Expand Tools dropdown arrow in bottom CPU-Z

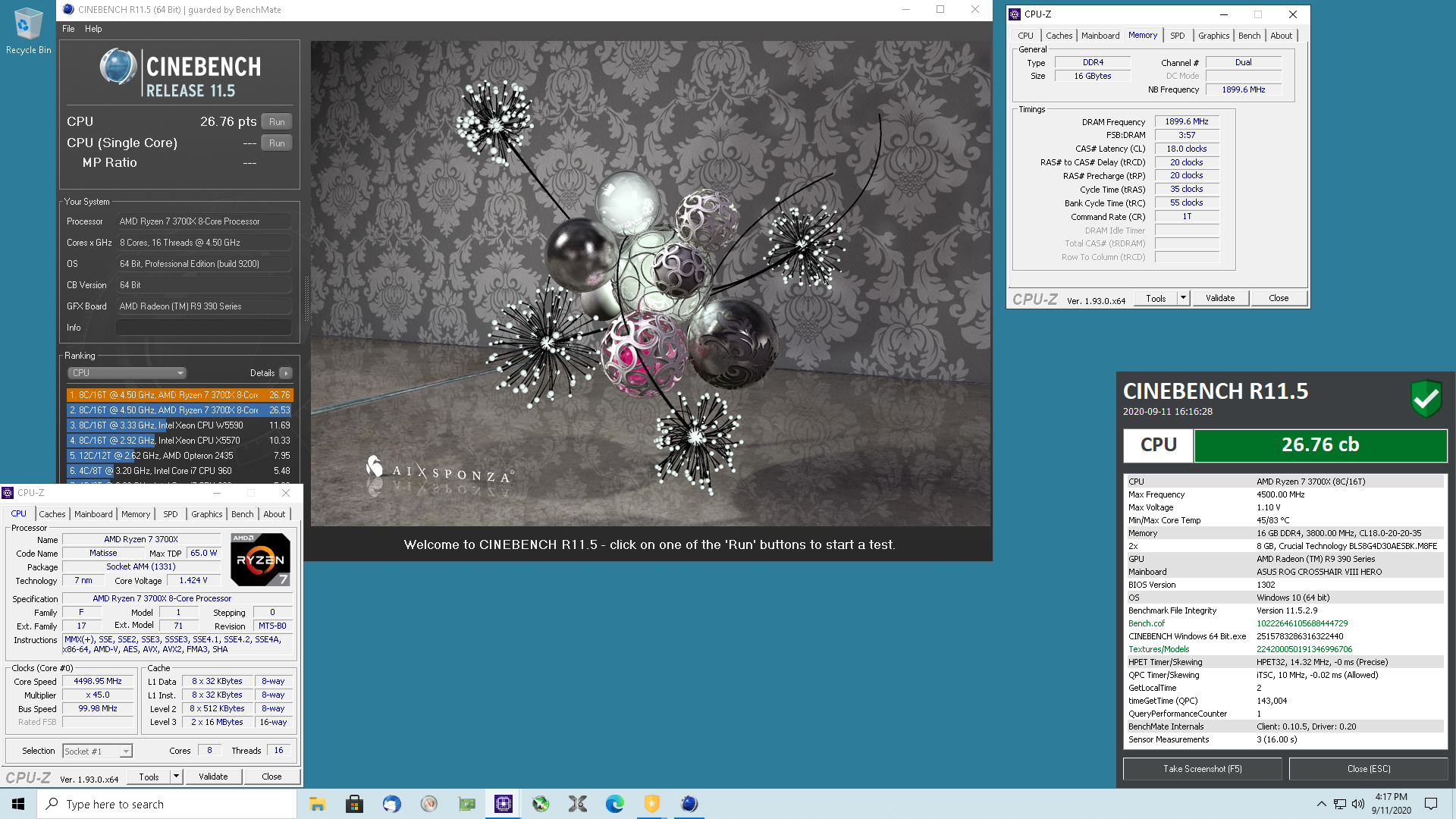tap(176, 777)
